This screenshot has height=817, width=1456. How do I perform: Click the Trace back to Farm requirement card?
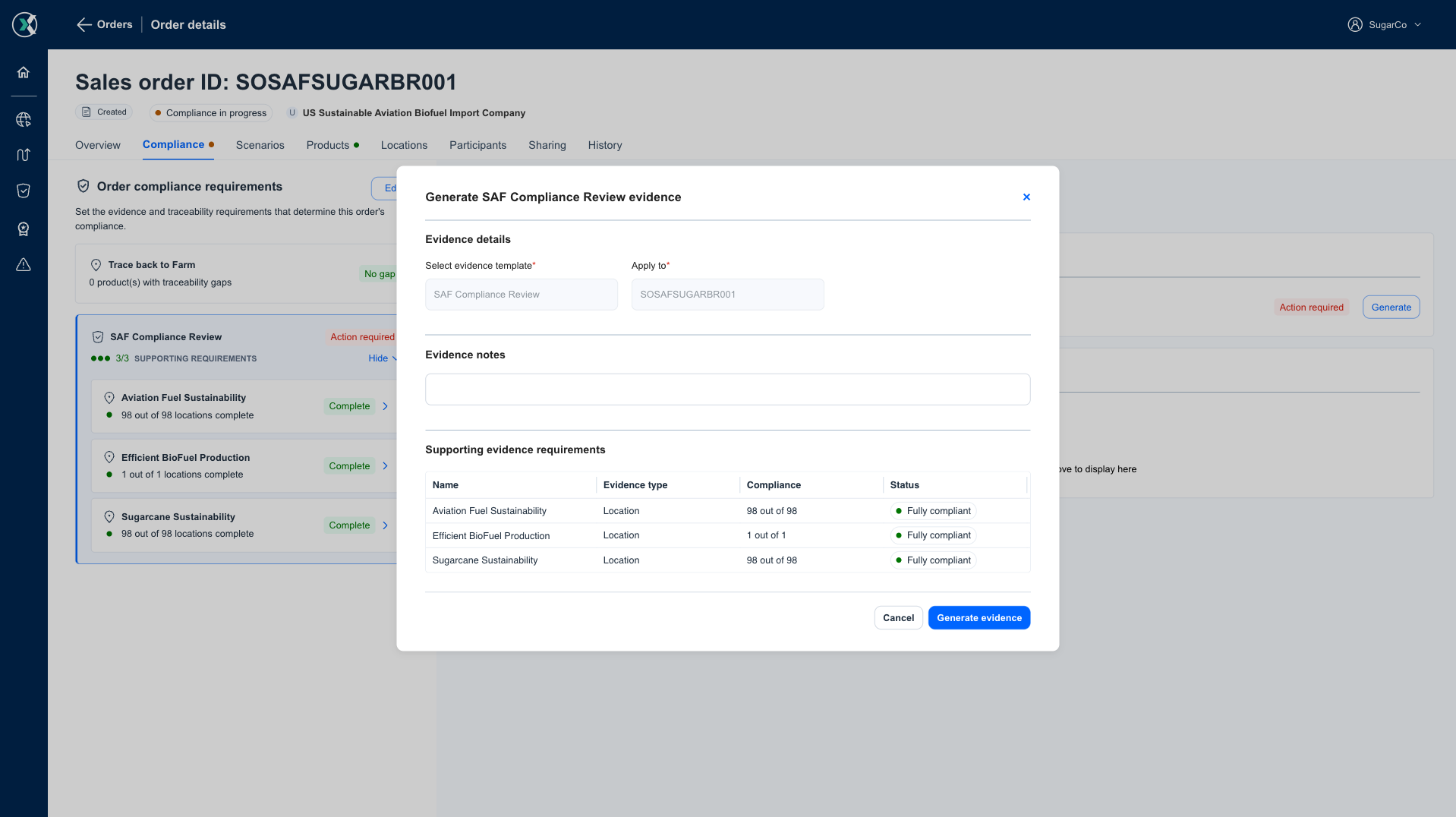pyautogui.click(x=236, y=273)
